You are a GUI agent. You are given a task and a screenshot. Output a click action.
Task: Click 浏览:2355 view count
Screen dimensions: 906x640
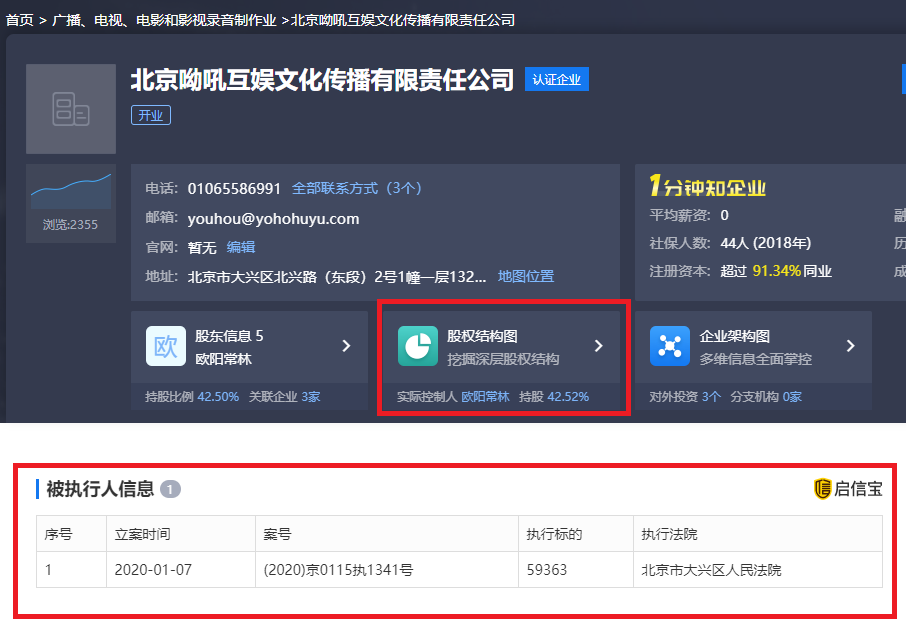pos(70,225)
